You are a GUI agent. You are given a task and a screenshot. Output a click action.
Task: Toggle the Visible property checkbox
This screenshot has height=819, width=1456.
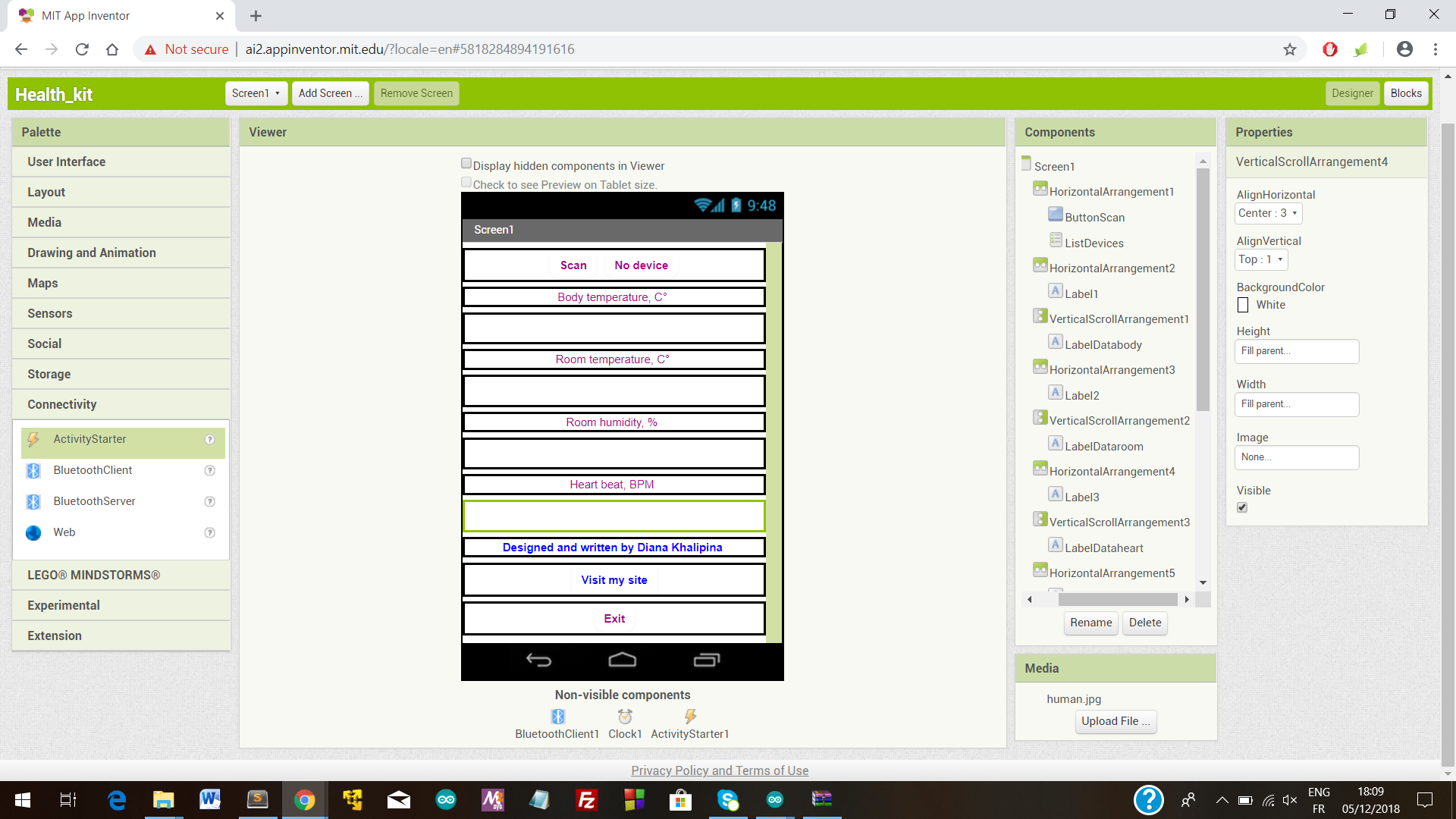coord(1242,507)
